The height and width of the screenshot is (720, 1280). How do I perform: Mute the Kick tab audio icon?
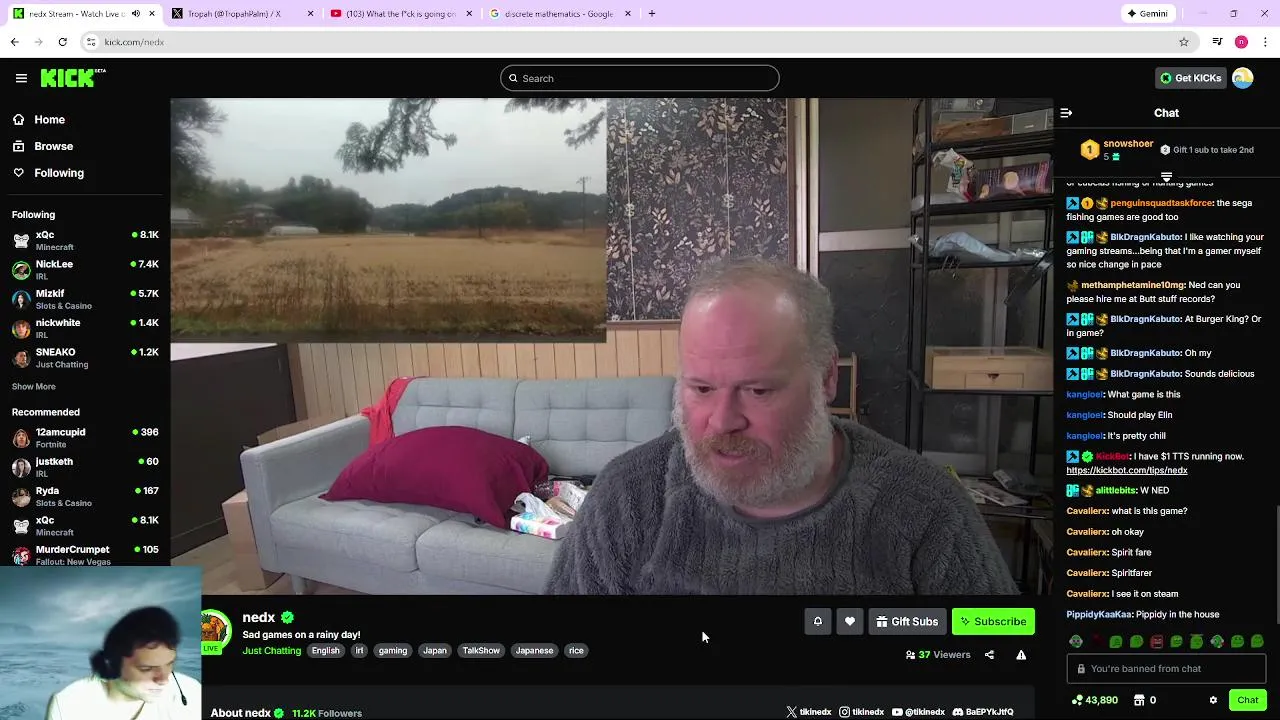tap(136, 14)
